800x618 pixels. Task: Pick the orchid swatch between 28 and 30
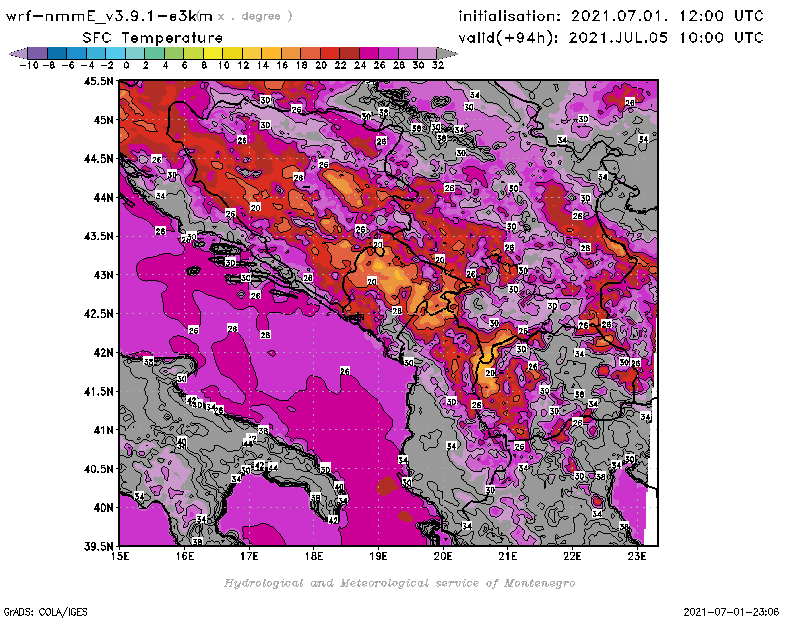pos(408,54)
